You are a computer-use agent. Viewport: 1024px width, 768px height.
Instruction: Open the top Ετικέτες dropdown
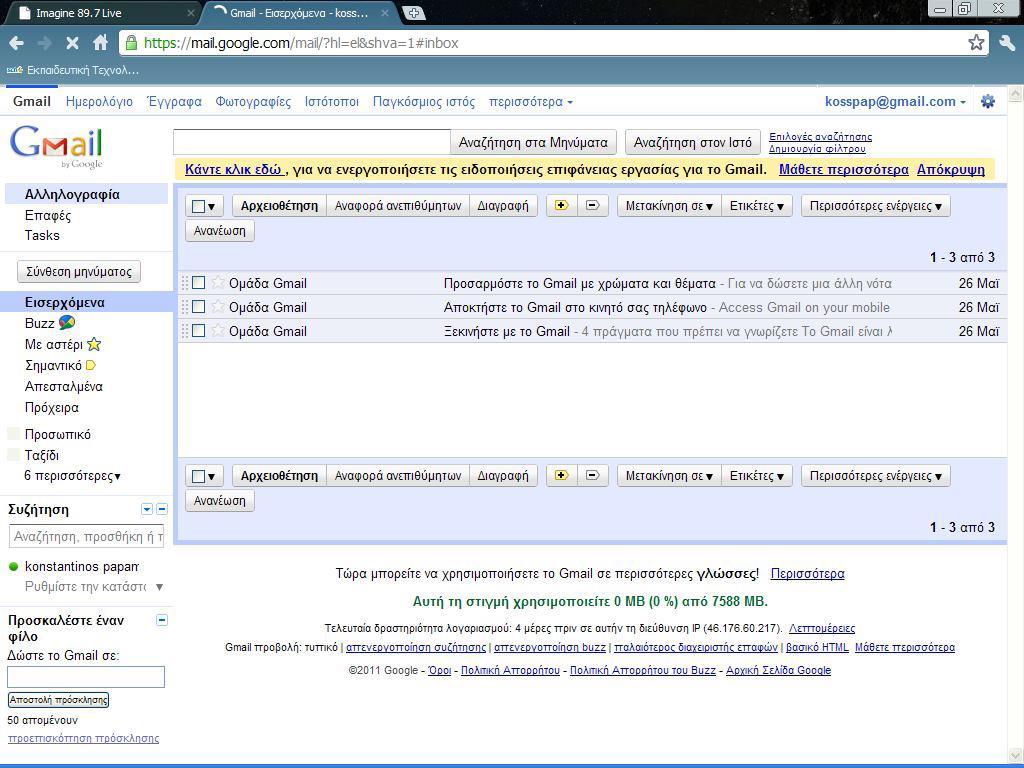[x=757, y=206]
